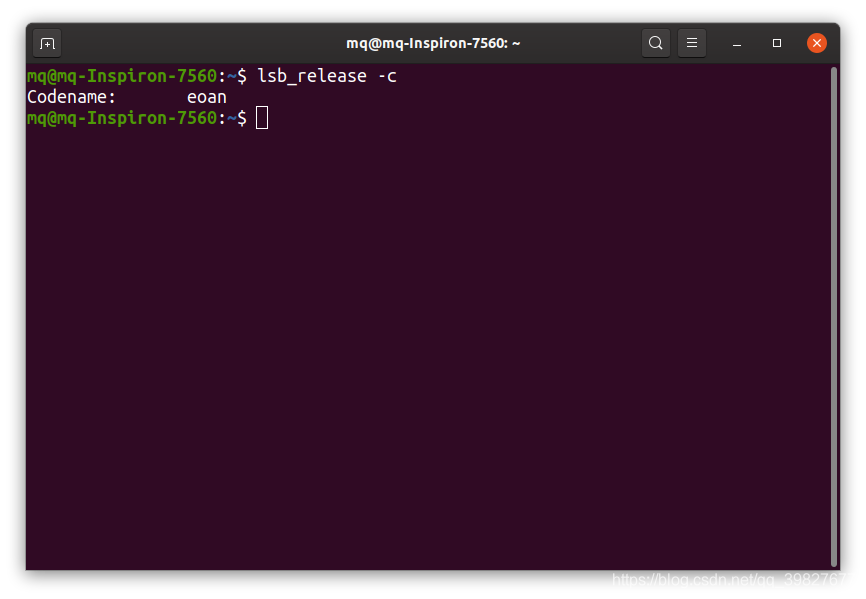866x599 pixels.
Task: Minimize the terminal window
Action: pos(737,44)
